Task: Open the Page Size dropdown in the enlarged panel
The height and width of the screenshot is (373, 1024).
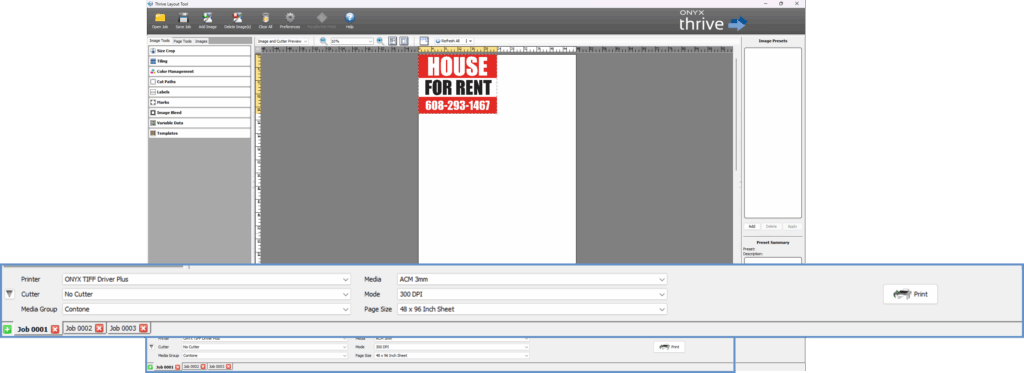Action: click(x=532, y=309)
